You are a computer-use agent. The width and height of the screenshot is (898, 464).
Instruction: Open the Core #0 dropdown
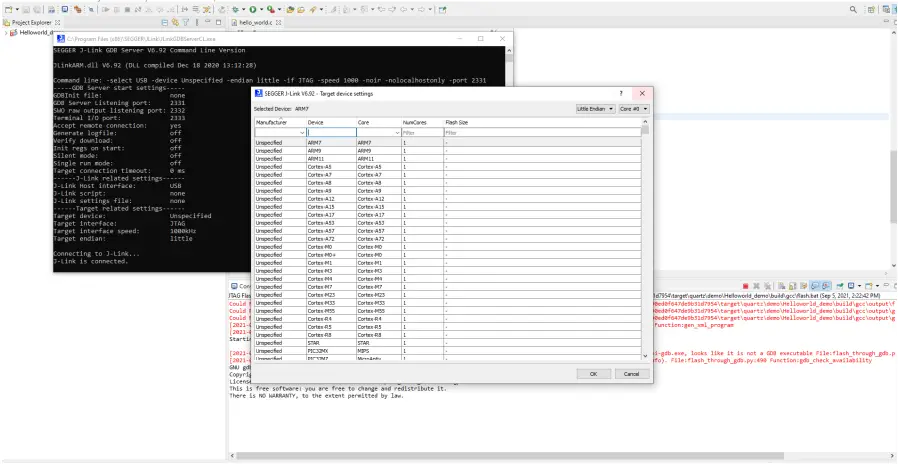(634, 108)
